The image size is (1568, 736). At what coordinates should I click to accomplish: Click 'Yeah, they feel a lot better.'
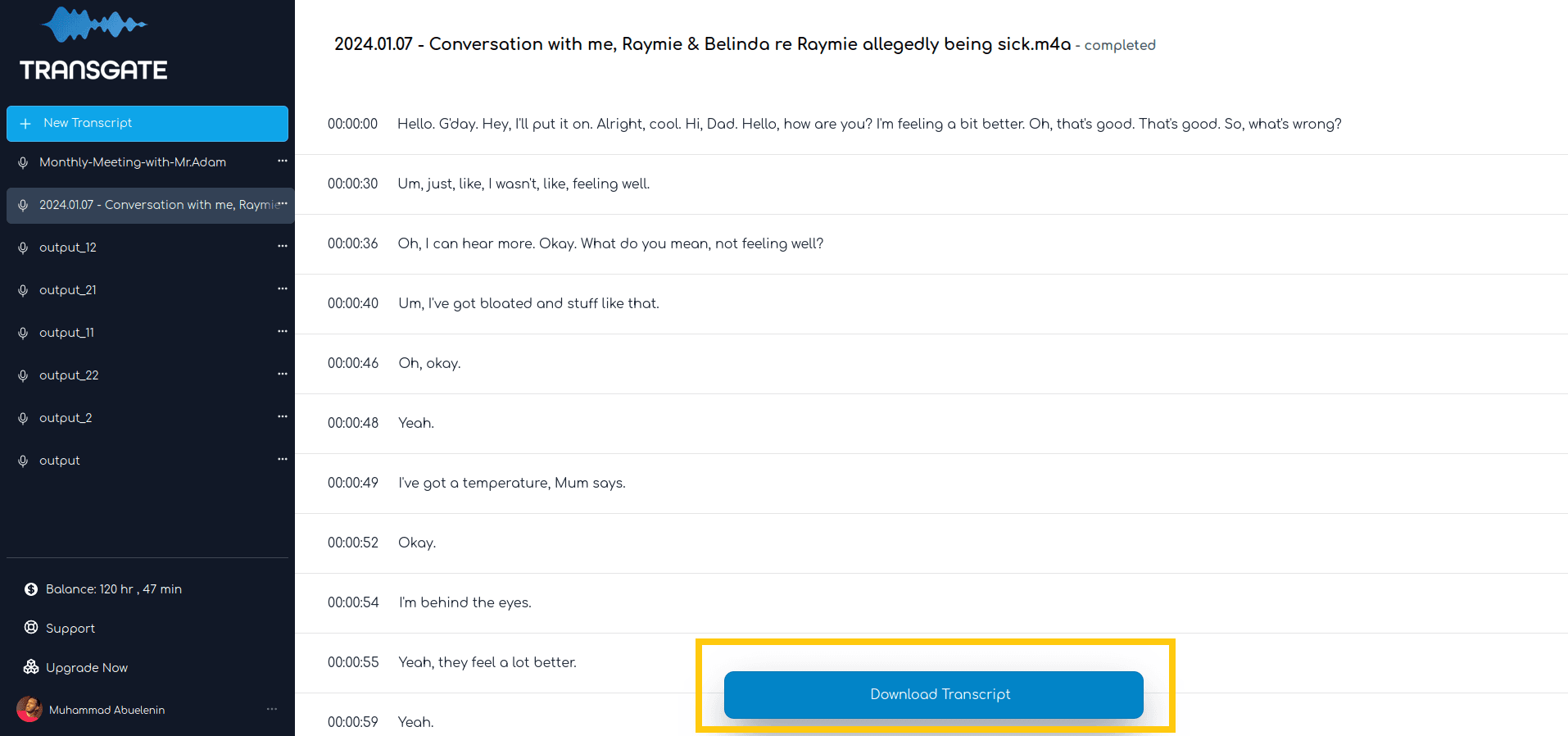(487, 662)
